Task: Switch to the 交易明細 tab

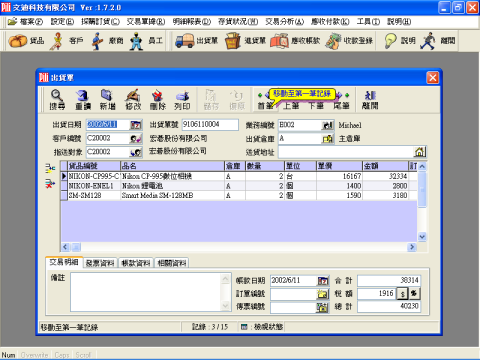Action: tap(64, 262)
